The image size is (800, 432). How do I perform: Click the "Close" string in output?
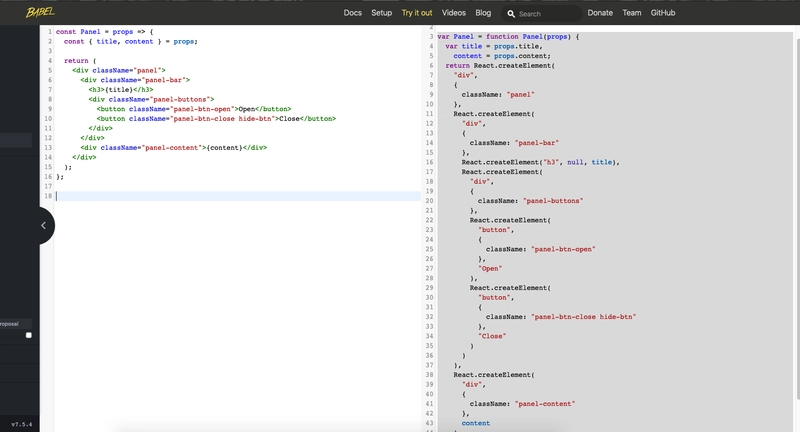[x=492, y=336]
